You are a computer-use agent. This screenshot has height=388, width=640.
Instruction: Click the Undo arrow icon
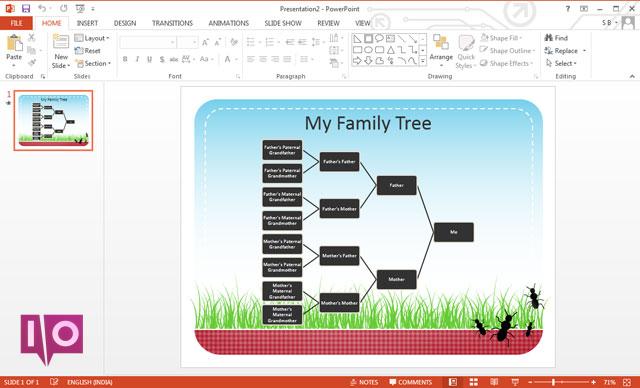(x=42, y=8)
